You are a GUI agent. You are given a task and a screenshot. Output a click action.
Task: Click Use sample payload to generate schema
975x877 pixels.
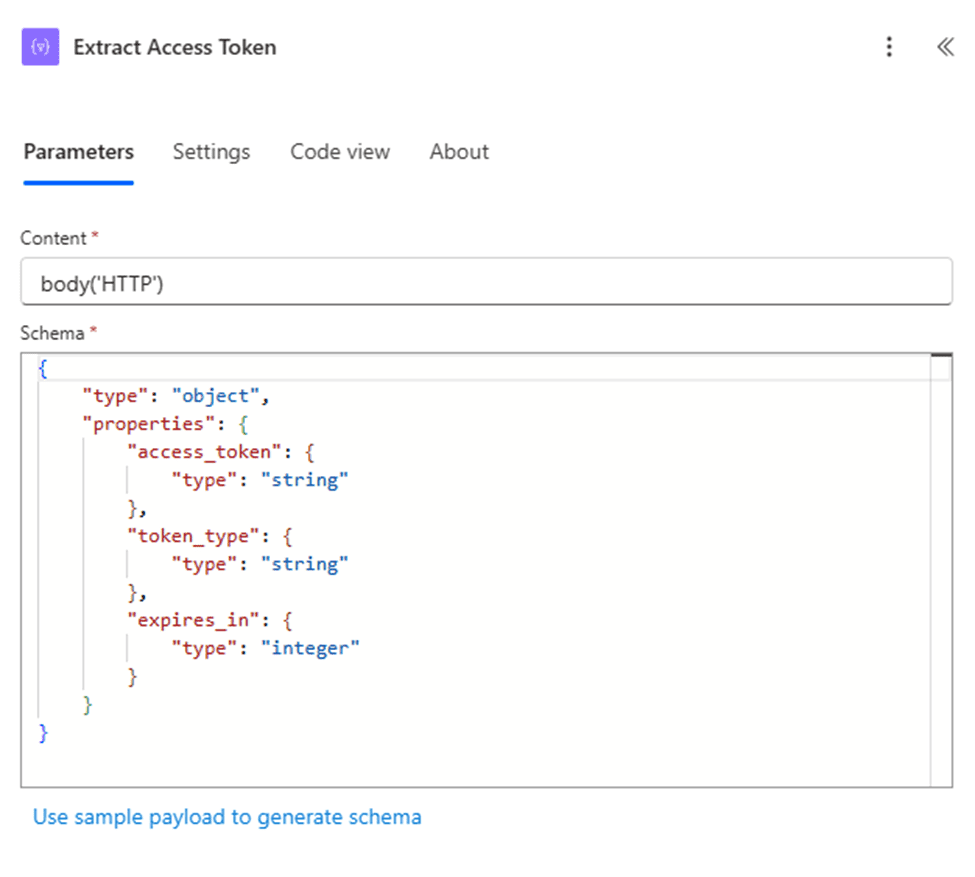point(227,817)
